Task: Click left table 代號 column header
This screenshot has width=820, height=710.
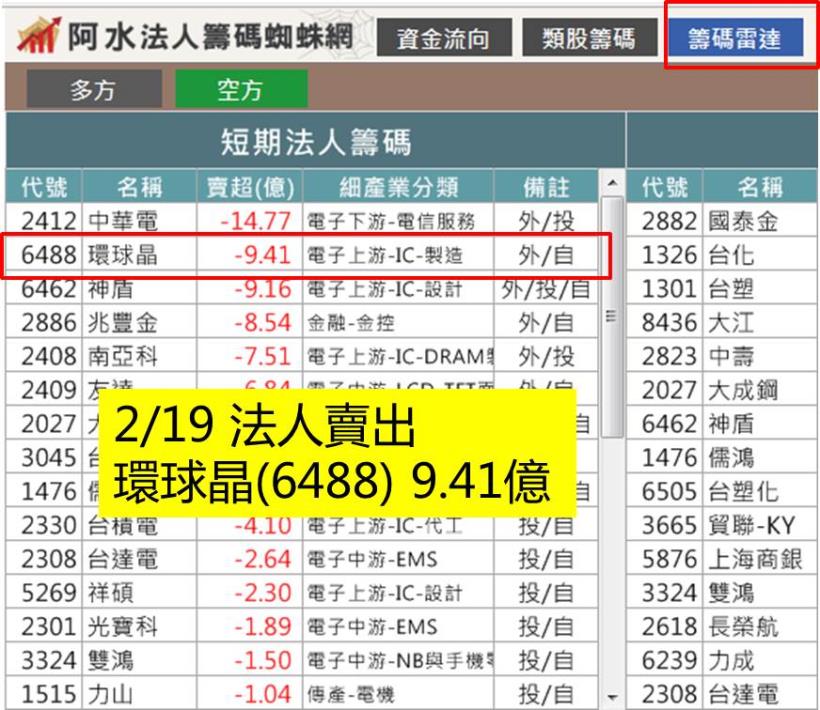Action: (x=44, y=187)
